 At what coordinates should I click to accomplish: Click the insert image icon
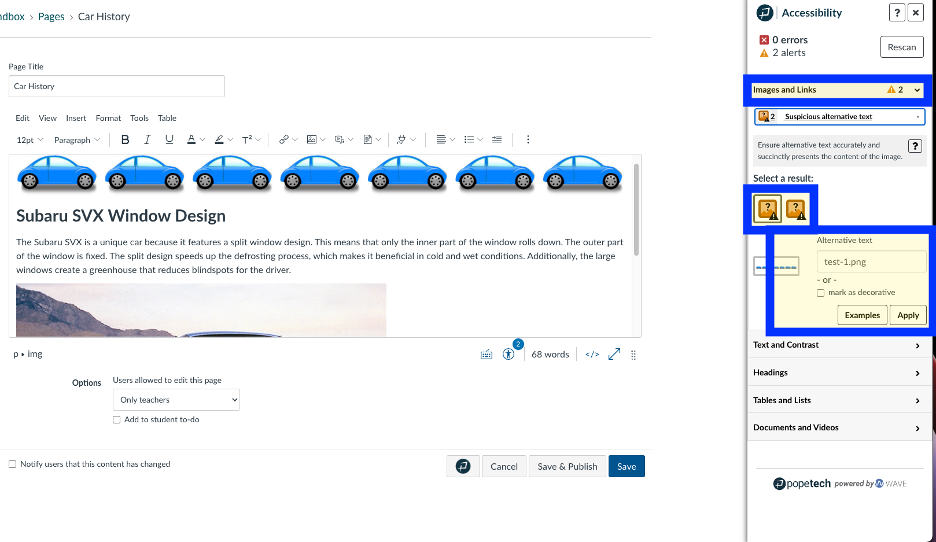pos(312,140)
